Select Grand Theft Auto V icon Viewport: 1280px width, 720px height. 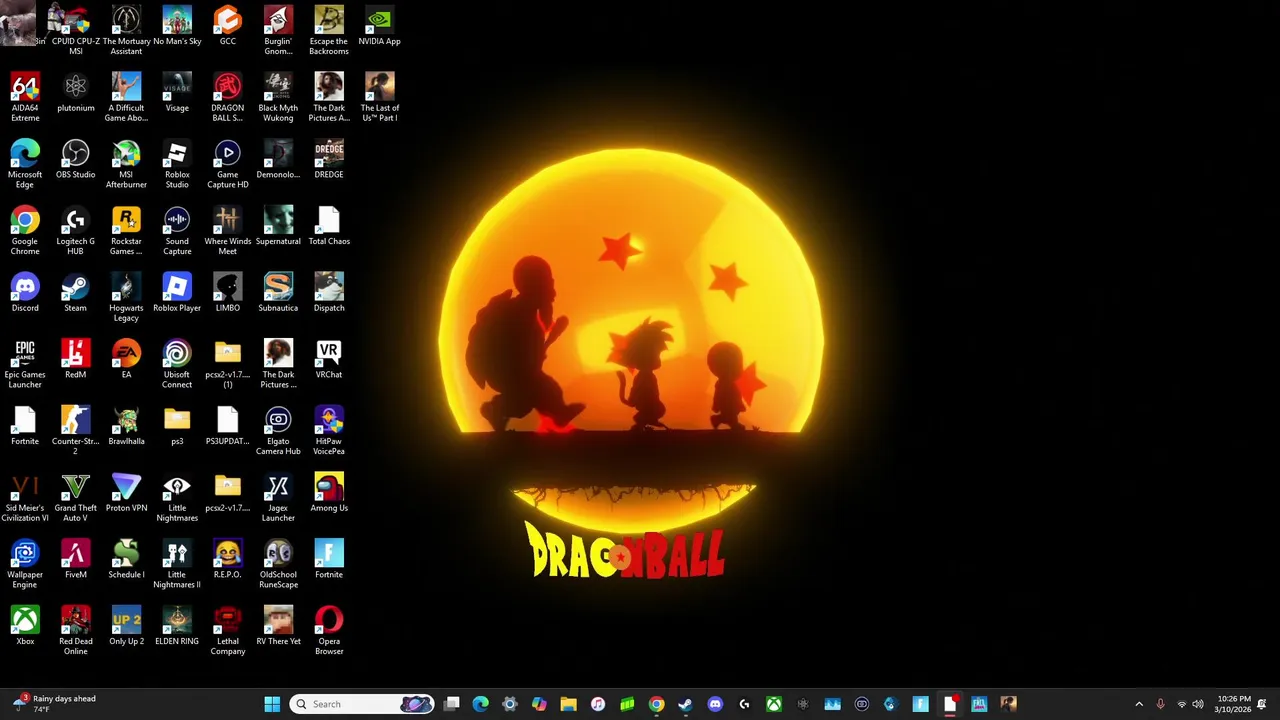[76, 497]
